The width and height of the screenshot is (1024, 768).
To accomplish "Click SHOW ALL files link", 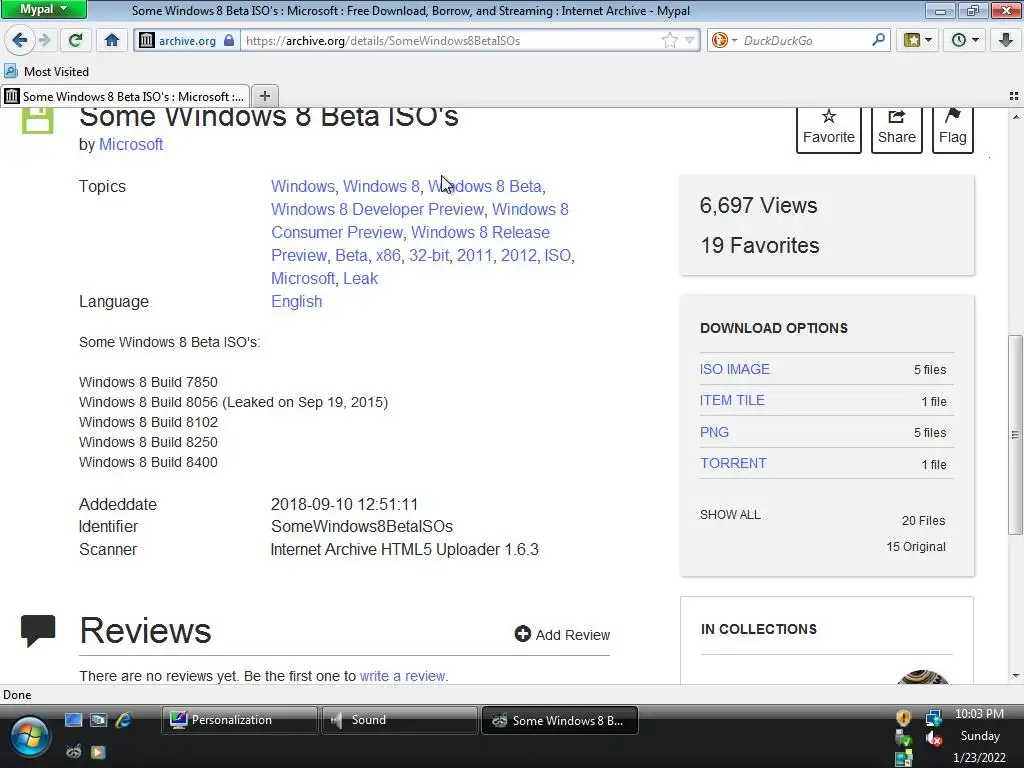I will click(730, 515).
